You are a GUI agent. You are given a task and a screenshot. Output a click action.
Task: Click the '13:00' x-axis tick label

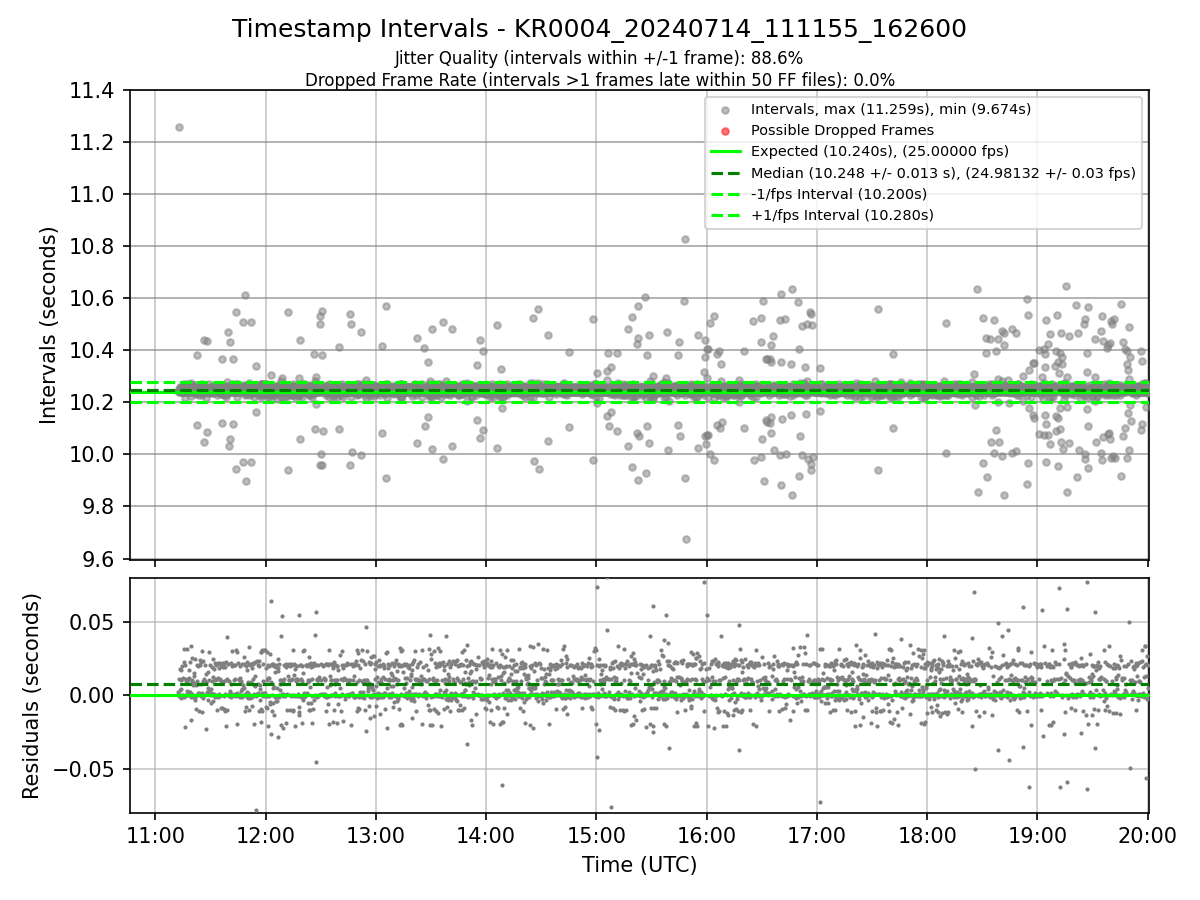[376, 834]
